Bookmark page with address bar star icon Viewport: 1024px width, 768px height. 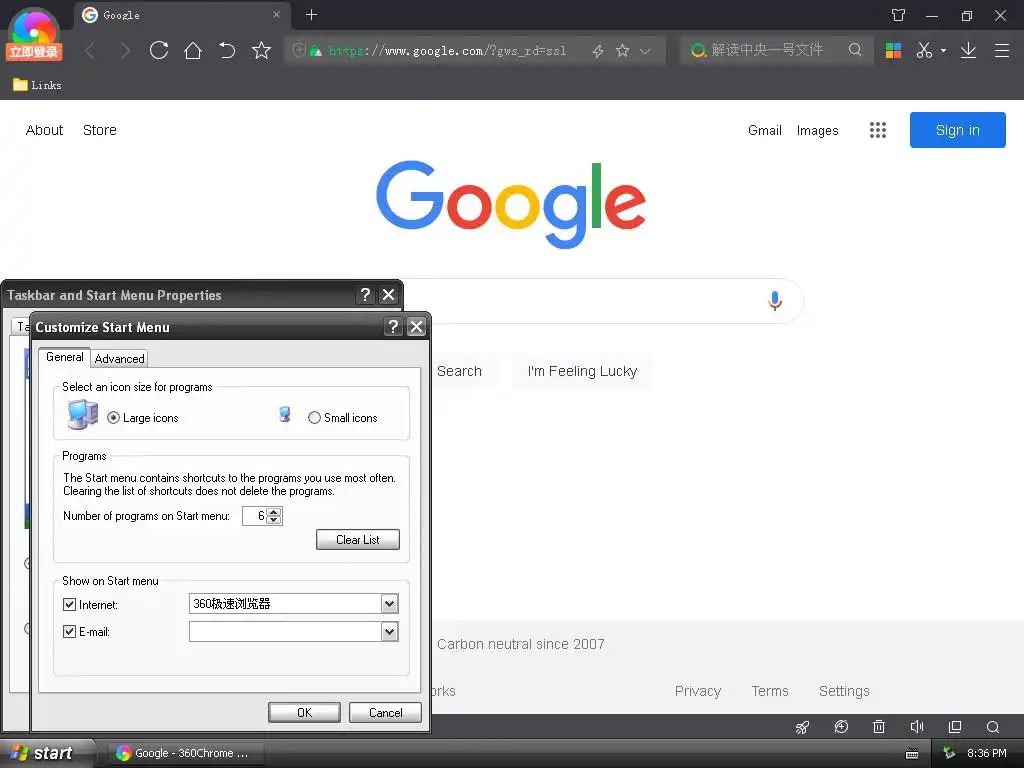622,50
